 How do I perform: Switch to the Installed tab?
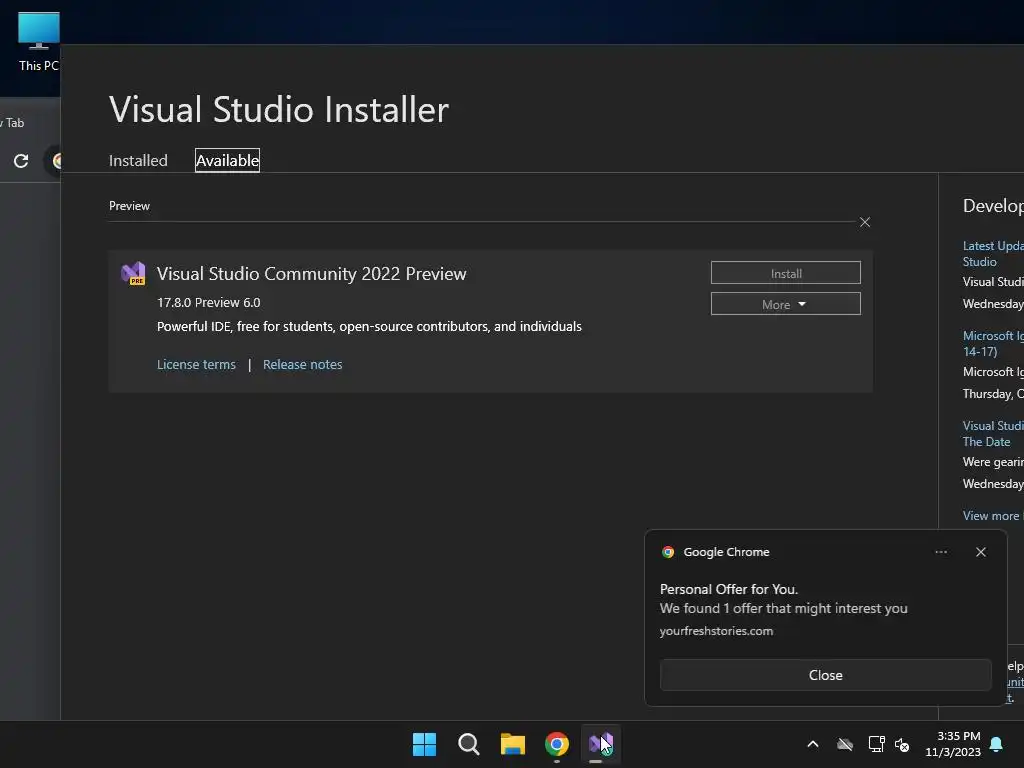click(x=138, y=161)
